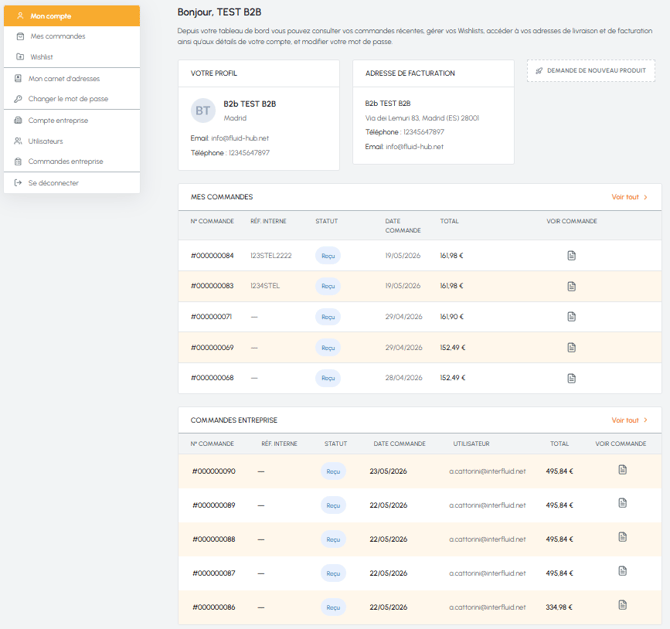Click the Reçu status badge of order #000000084

[328, 256]
